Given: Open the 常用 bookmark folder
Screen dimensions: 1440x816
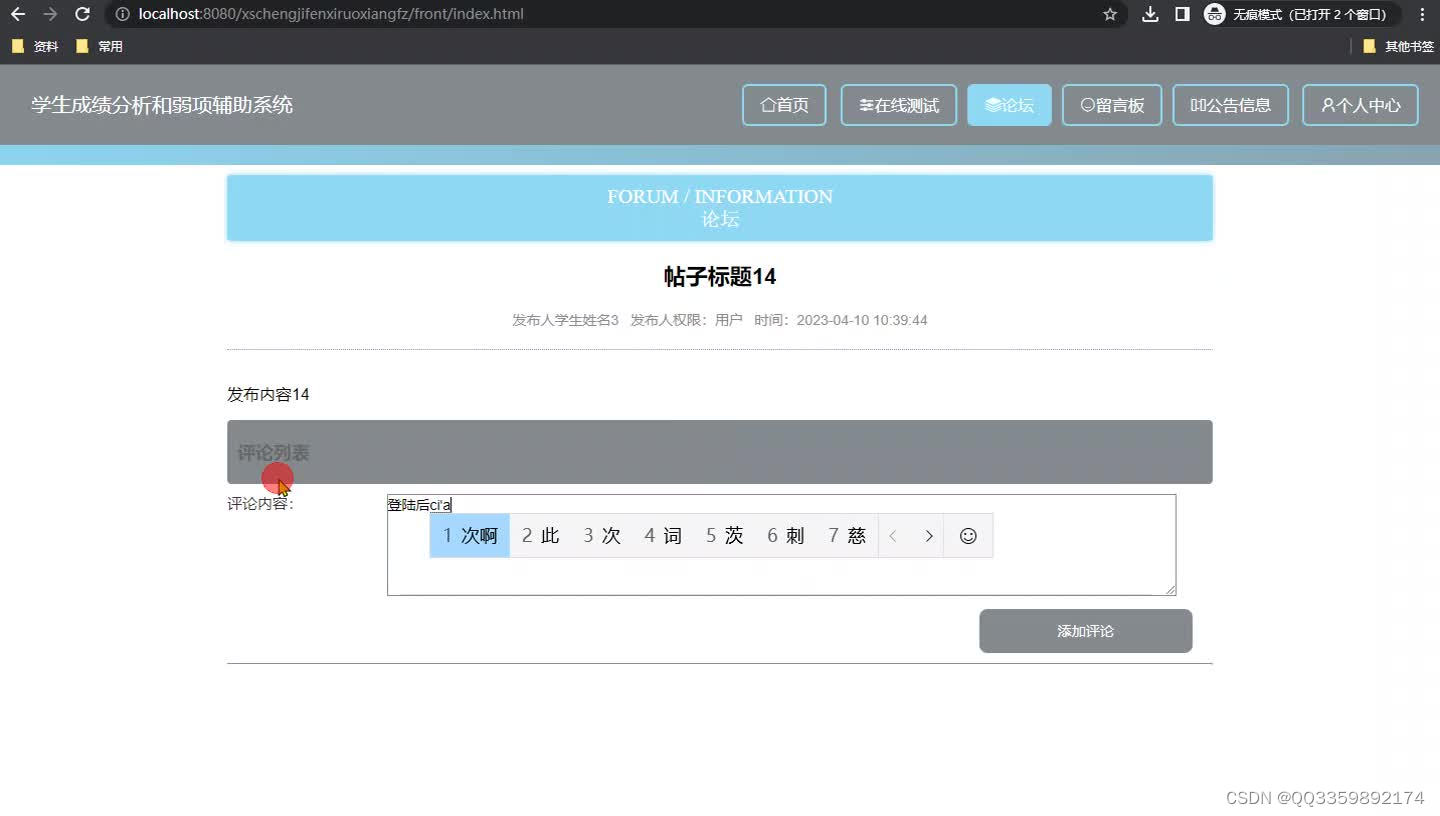Looking at the screenshot, I should [x=100, y=46].
